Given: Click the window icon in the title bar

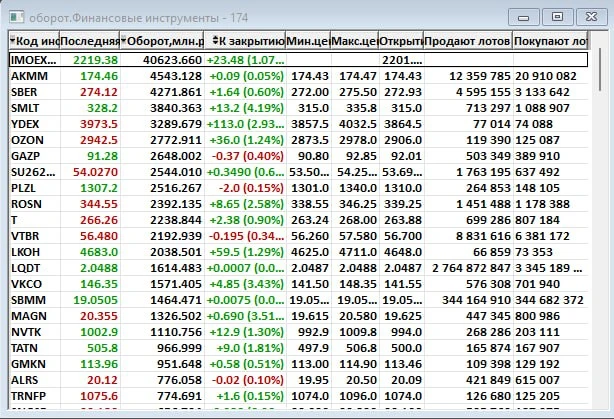Looking at the screenshot, I should coord(16,18).
